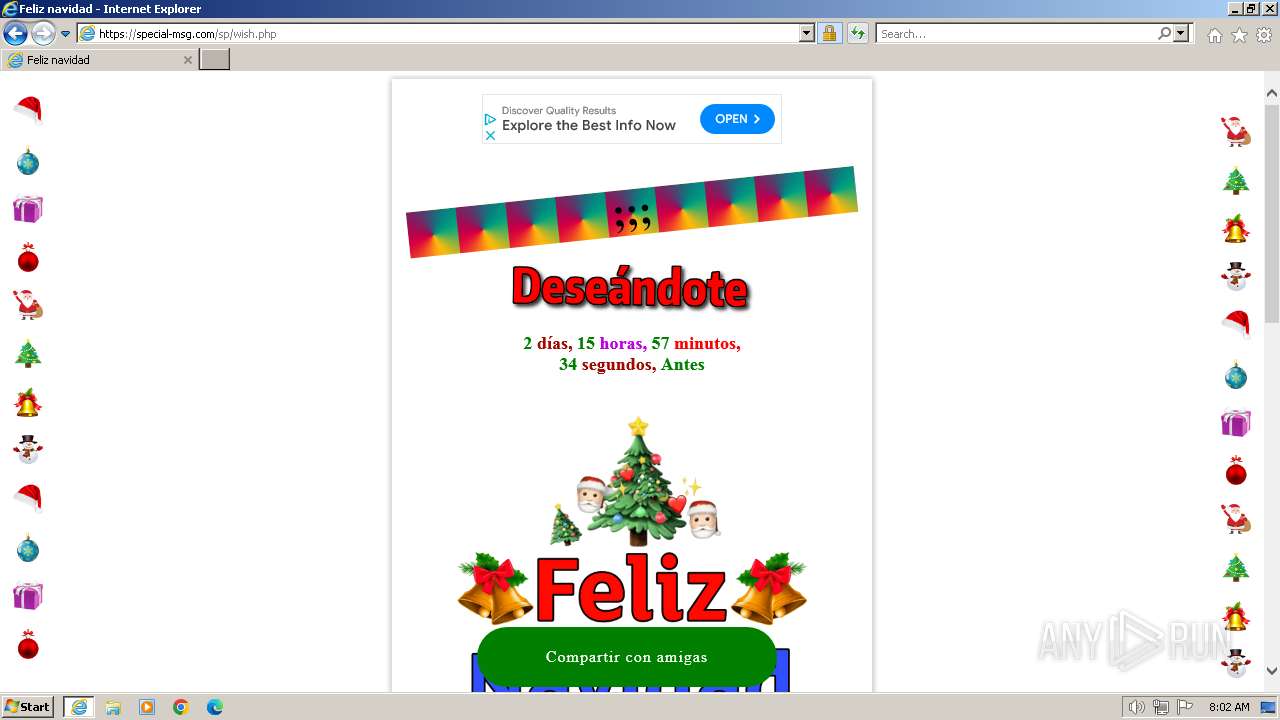Launch Chrome from the taskbar
The image size is (1280, 720).
tap(181, 707)
